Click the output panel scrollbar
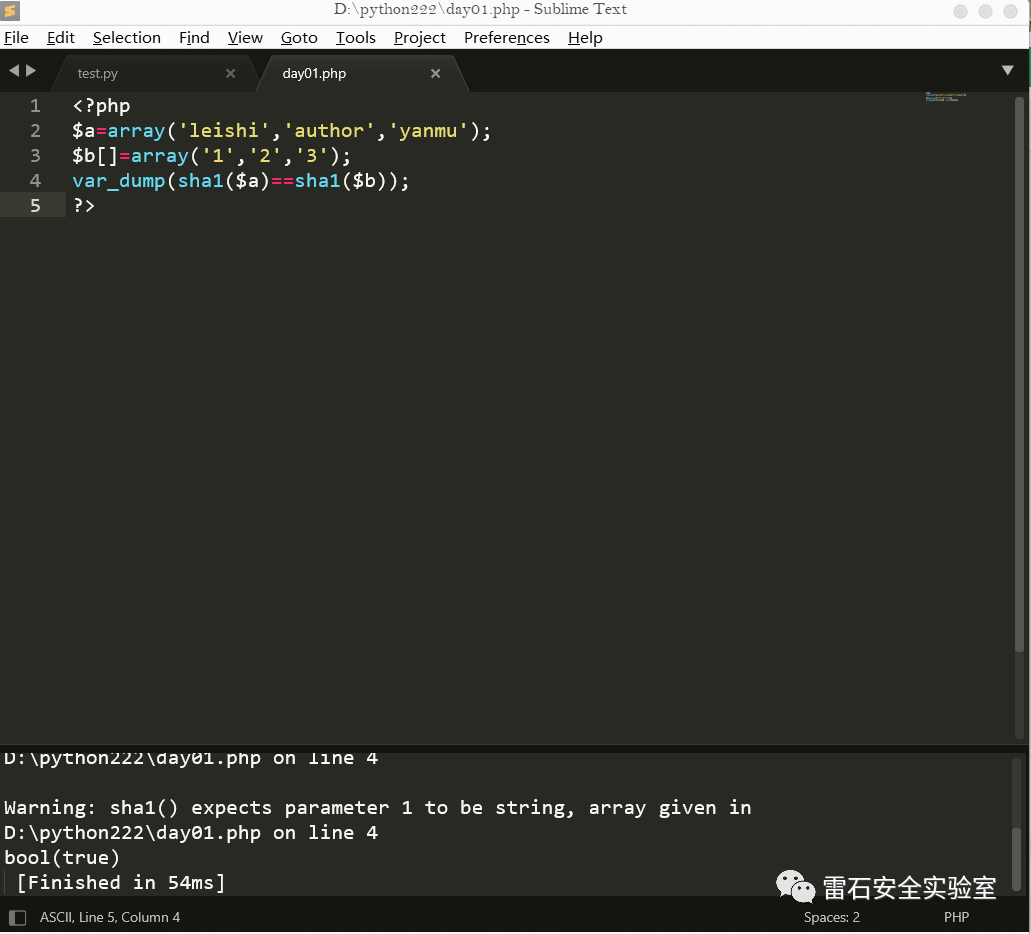 point(1016,850)
